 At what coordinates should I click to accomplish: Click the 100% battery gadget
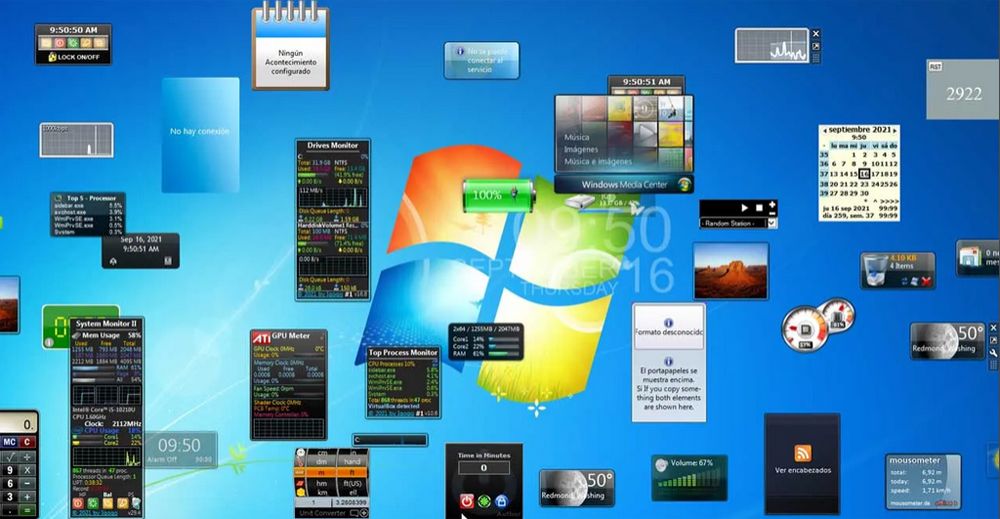498,195
